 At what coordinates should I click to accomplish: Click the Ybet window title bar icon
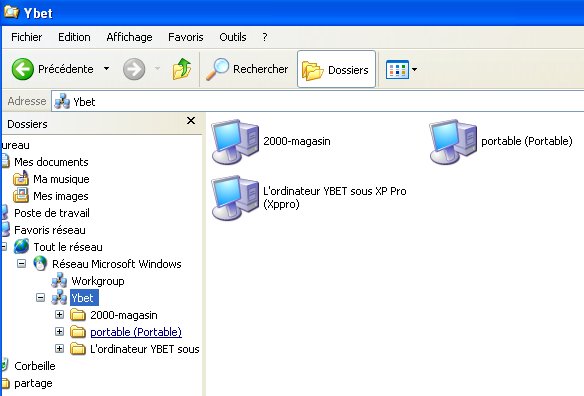(x=11, y=12)
